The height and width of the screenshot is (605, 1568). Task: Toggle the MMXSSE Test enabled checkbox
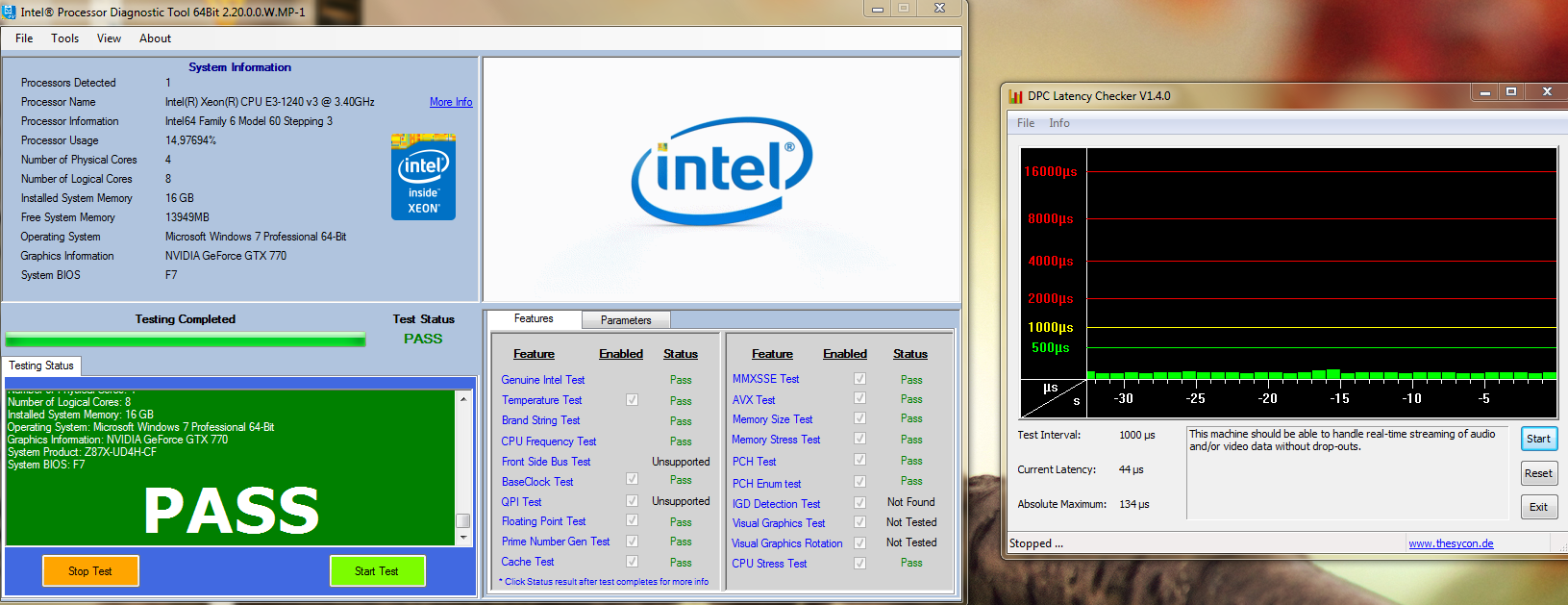click(x=859, y=379)
